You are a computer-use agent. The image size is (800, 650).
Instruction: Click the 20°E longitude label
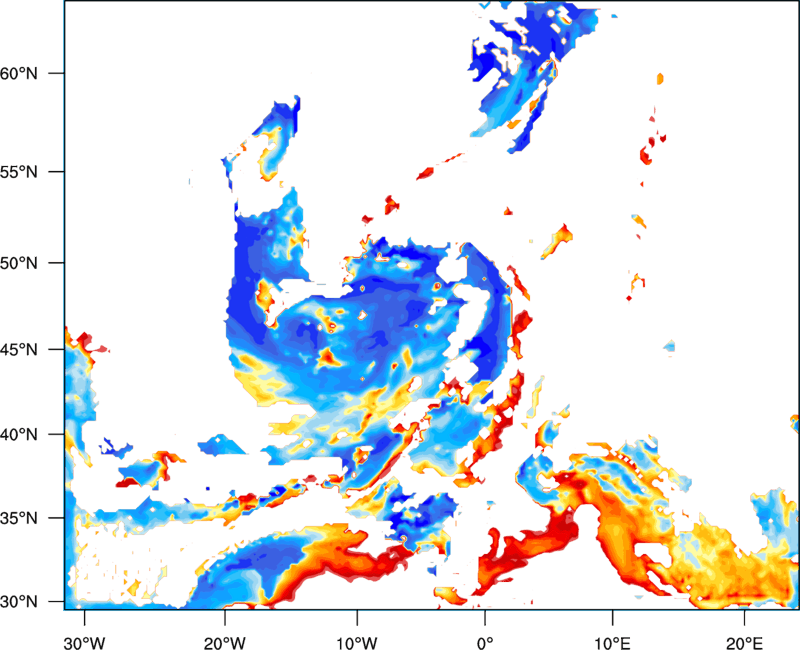[744, 643]
